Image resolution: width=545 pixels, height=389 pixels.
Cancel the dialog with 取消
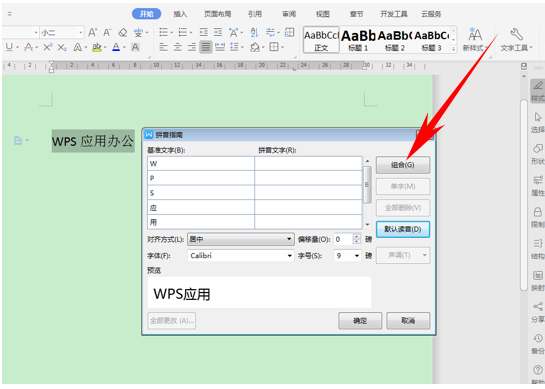[408, 321]
